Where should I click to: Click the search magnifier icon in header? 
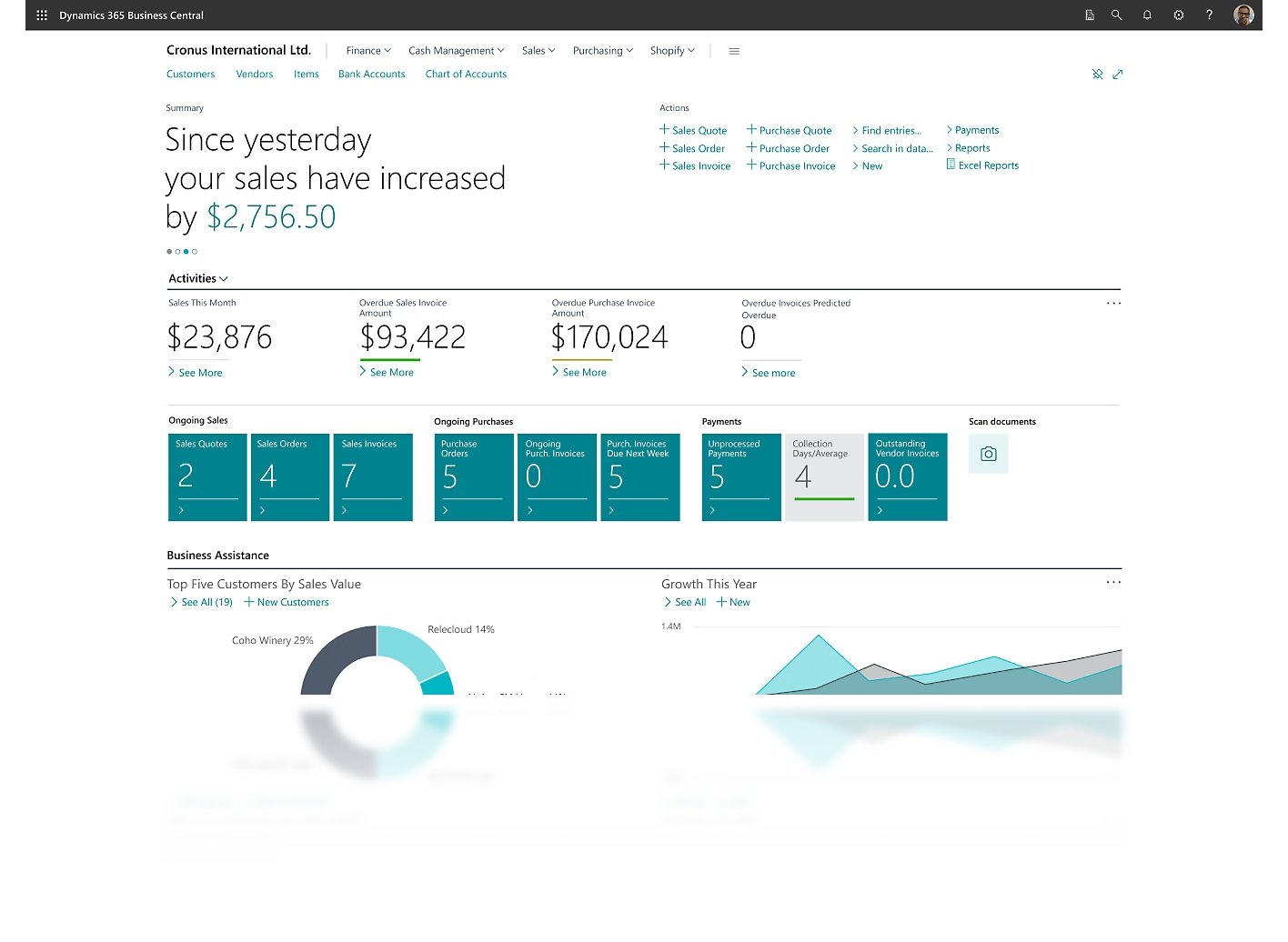click(x=1116, y=15)
